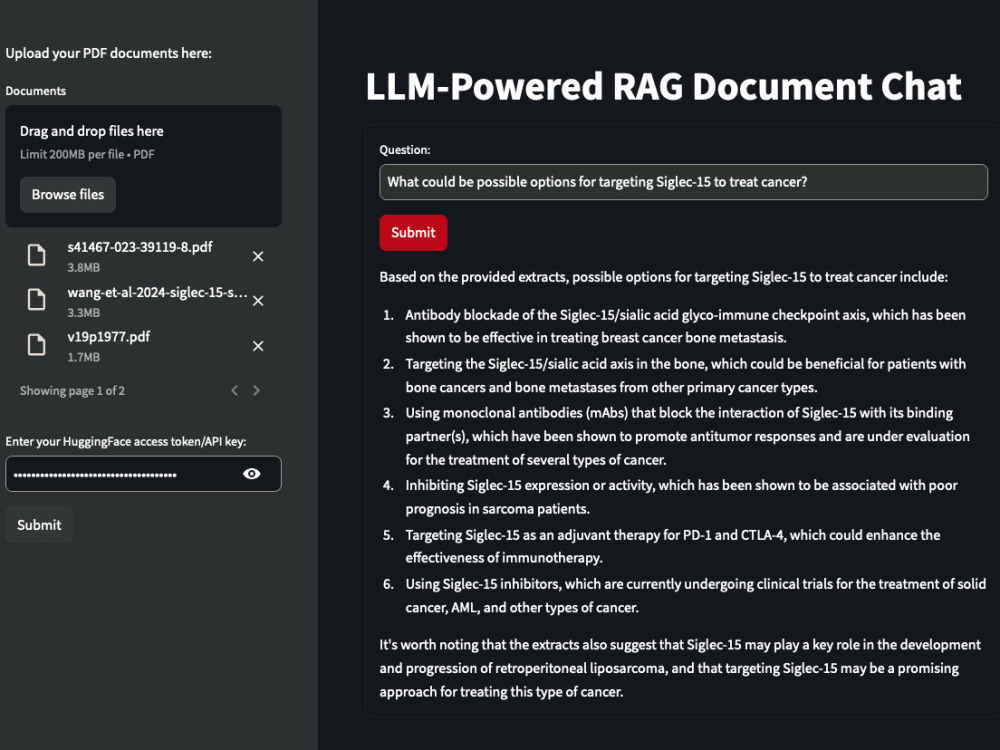Remove s41467-023-39119-8.pdf from uploads
The width and height of the screenshot is (1000, 750).
click(x=258, y=256)
